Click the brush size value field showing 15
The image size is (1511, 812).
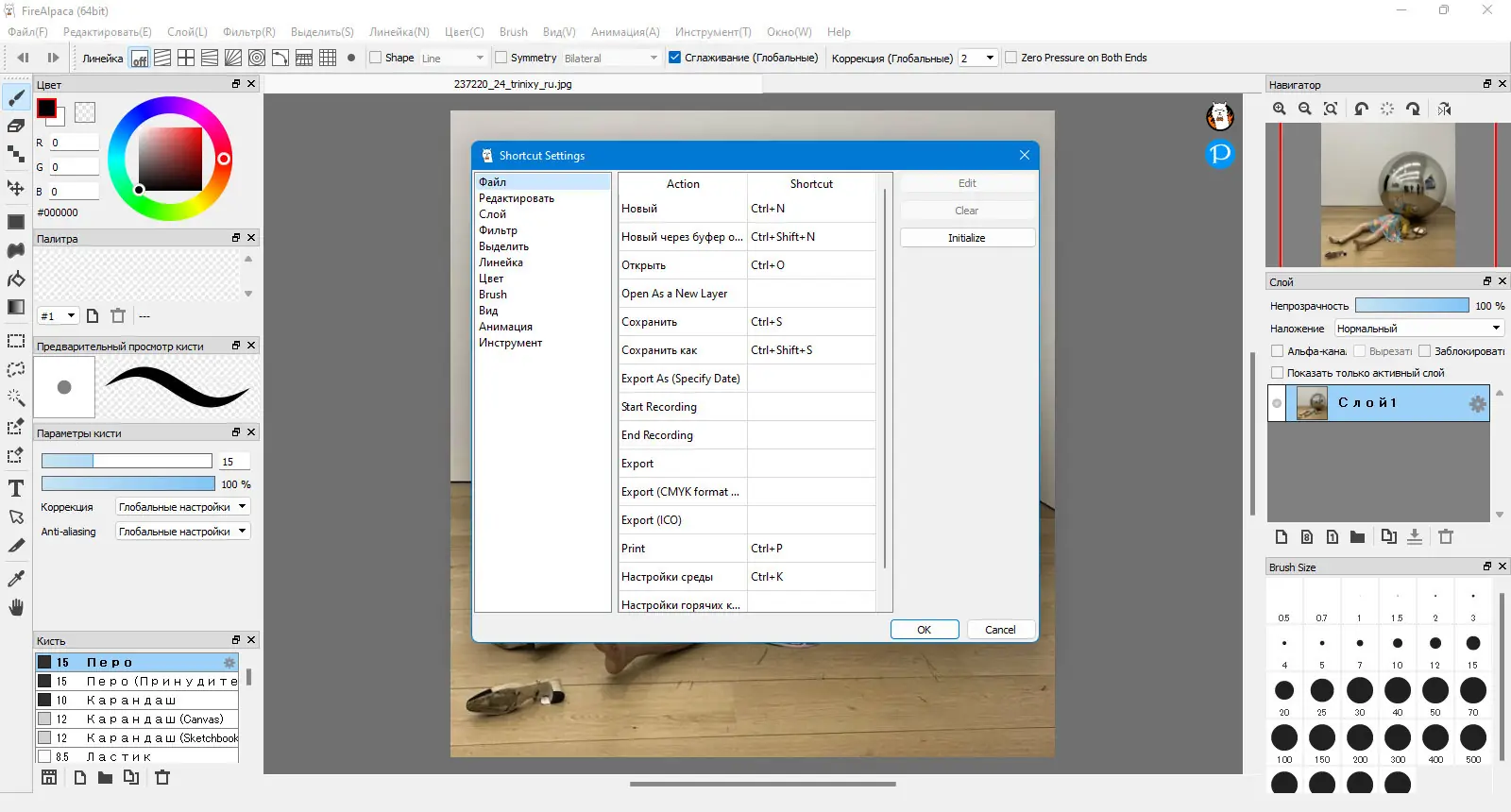[234, 461]
